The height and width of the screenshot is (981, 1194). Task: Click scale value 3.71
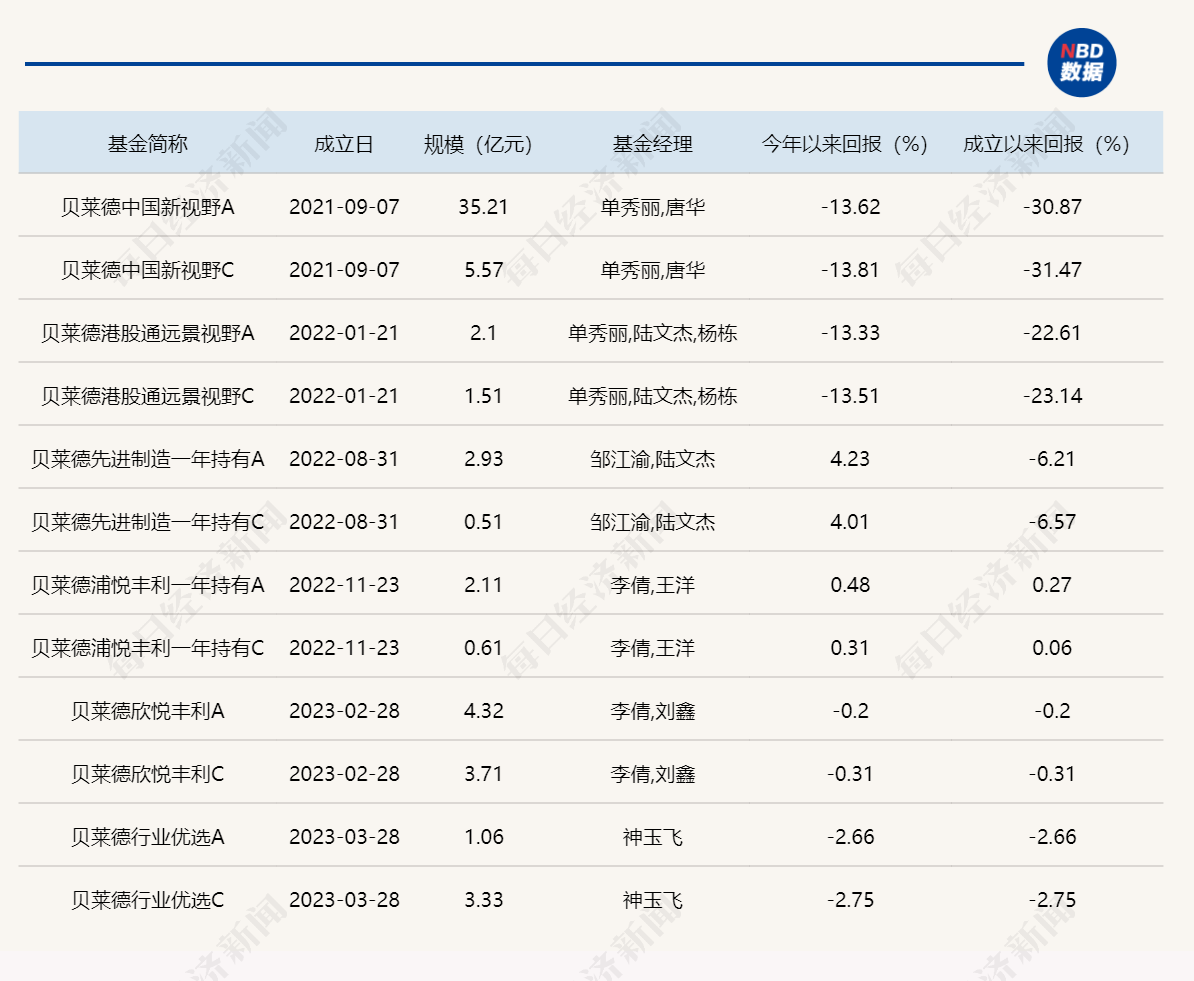tap(484, 775)
